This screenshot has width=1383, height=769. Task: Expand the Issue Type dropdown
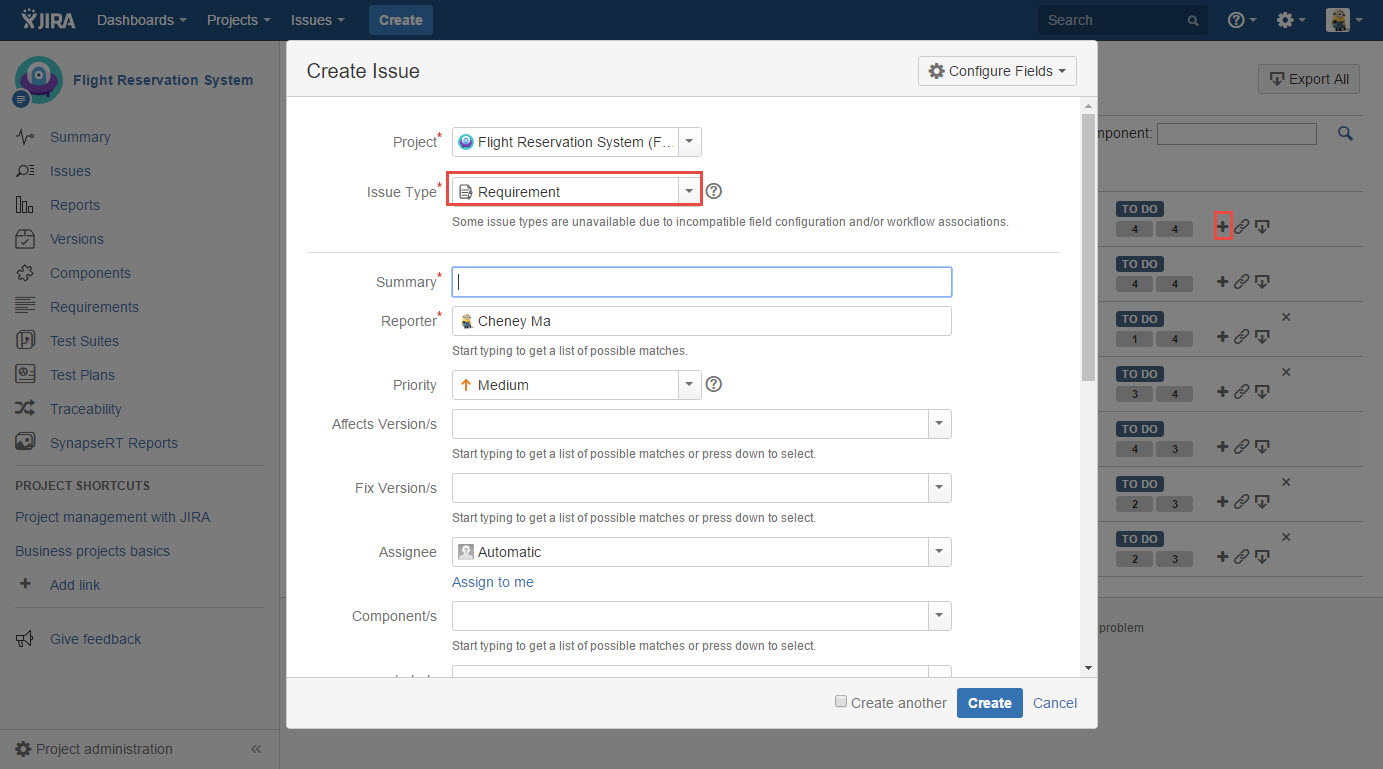tap(688, 192)
